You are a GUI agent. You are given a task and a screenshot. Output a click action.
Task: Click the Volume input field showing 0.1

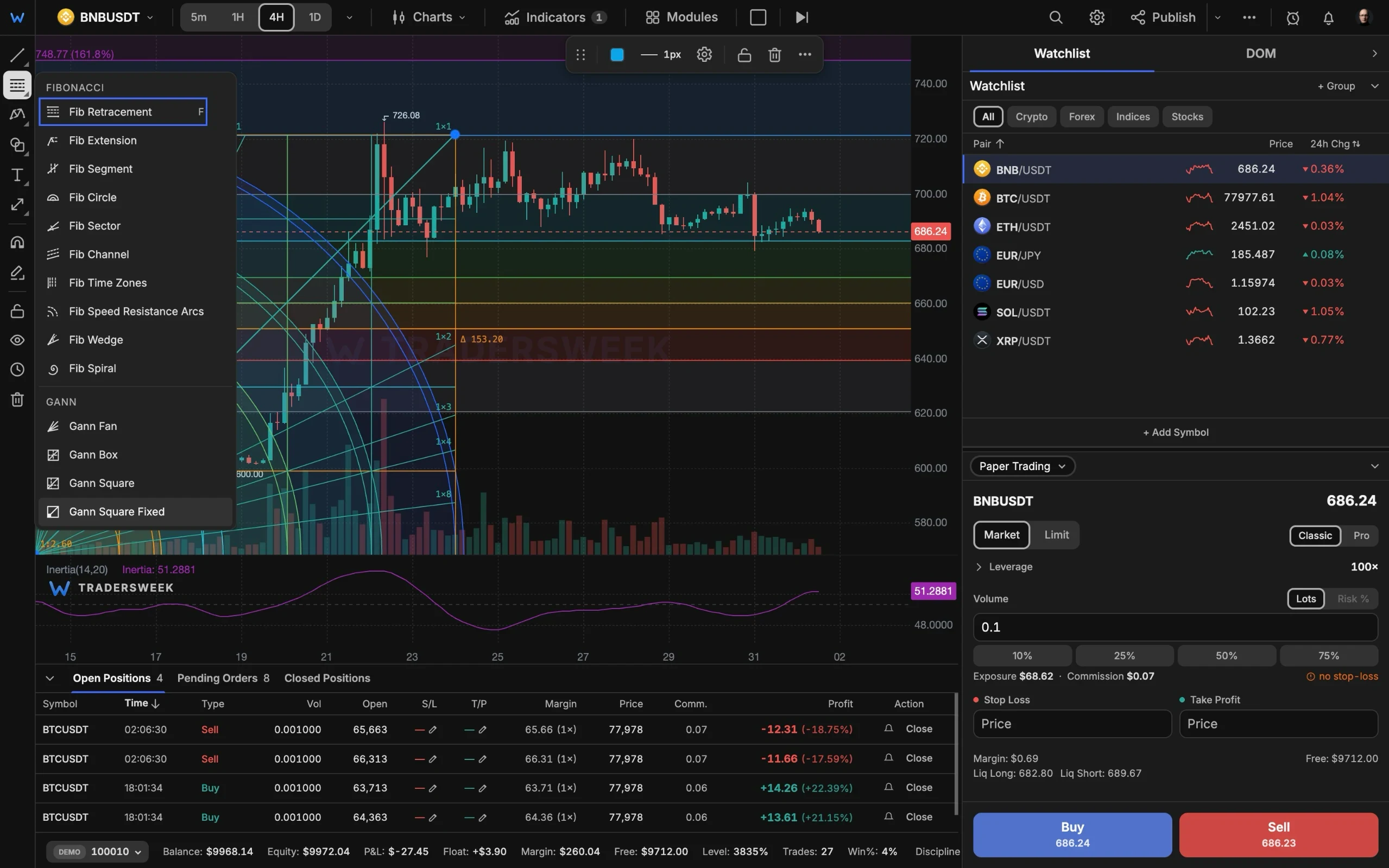click(x=1175, y=627)
